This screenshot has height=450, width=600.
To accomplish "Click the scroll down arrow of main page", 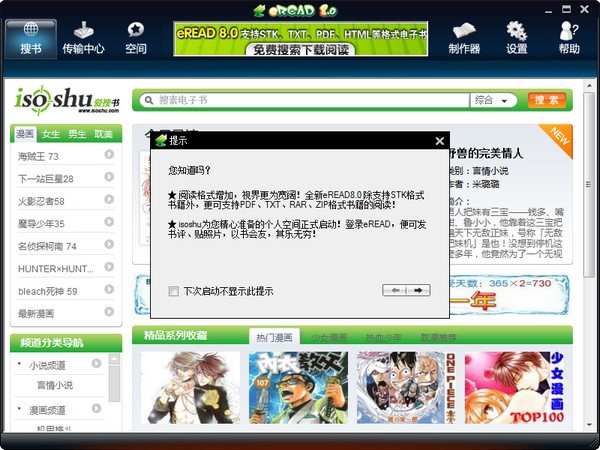I will pos(589,425).
